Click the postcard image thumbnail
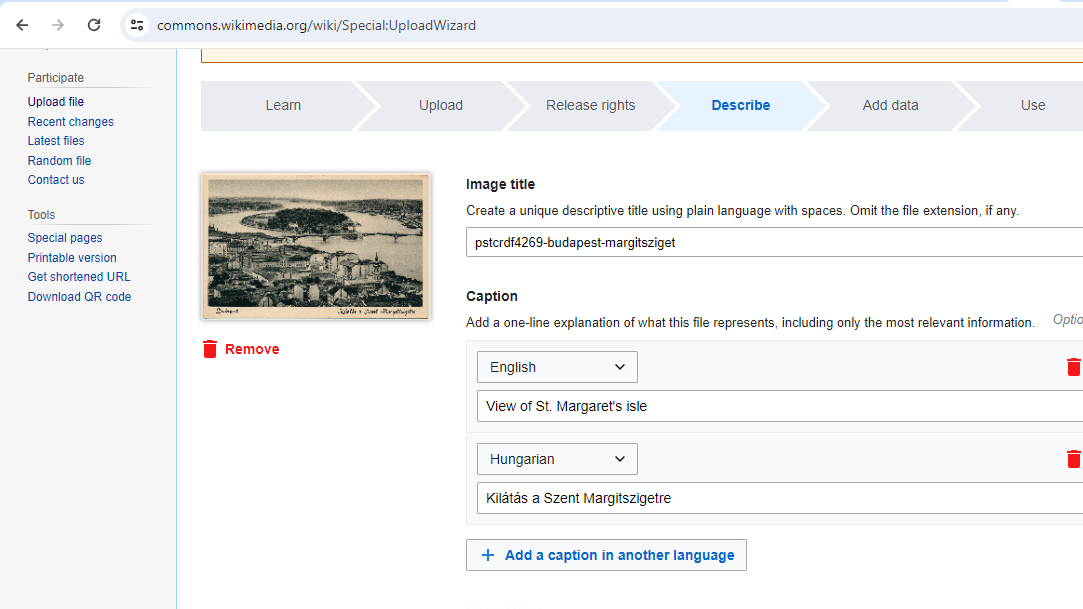 (x=316, y=246)
